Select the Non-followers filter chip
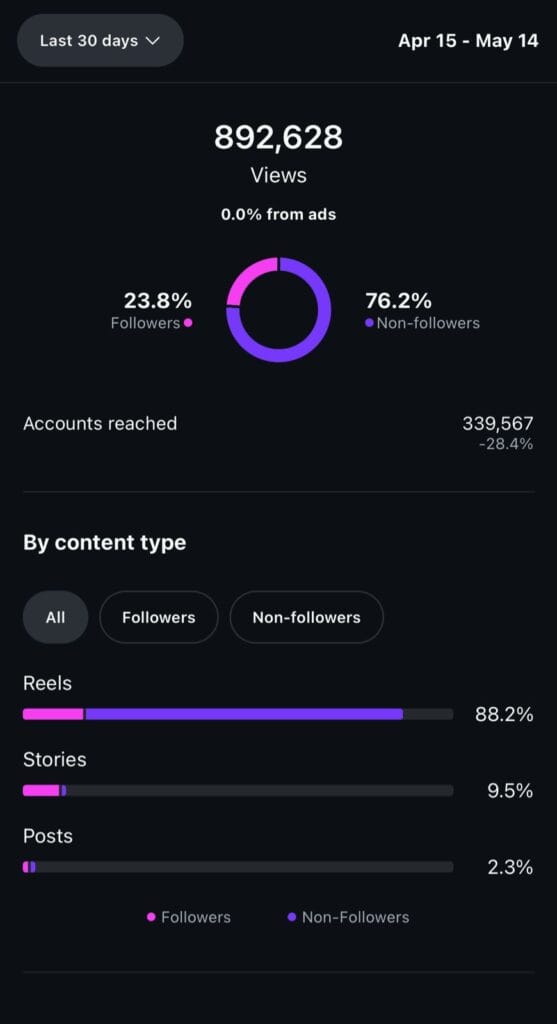The image size is (557, 1024). click(306, 617)
